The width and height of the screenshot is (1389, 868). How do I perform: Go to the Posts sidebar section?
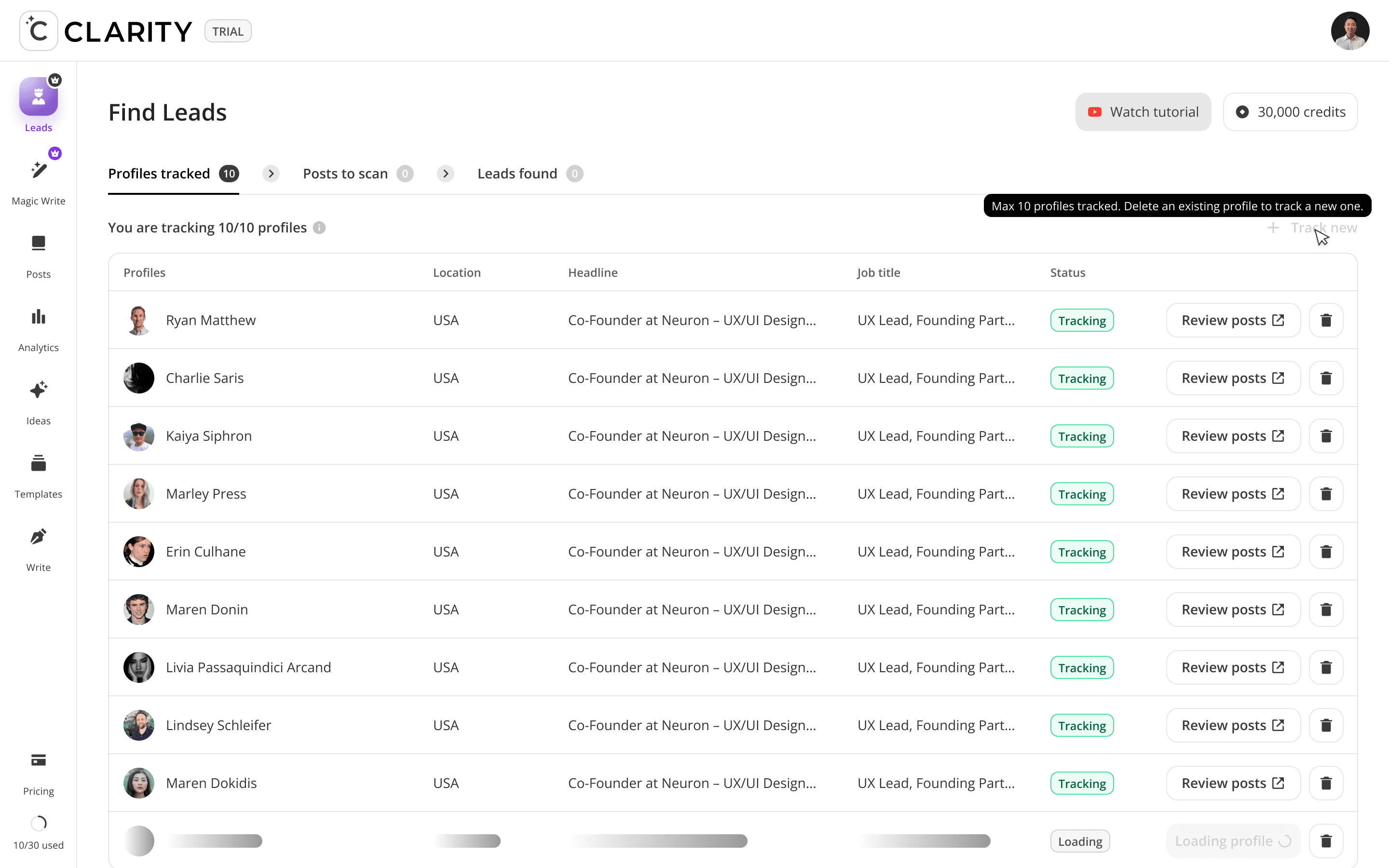tap(39, 244)
